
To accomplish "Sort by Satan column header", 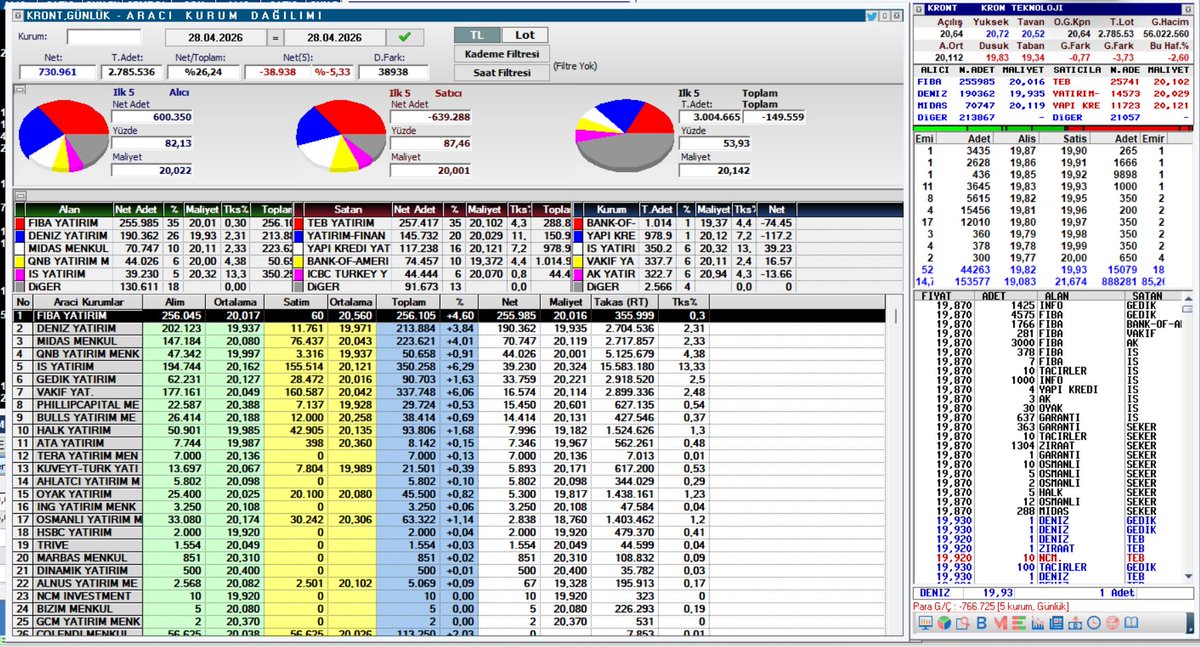I will pyautogui.click(x=347, y=209).
